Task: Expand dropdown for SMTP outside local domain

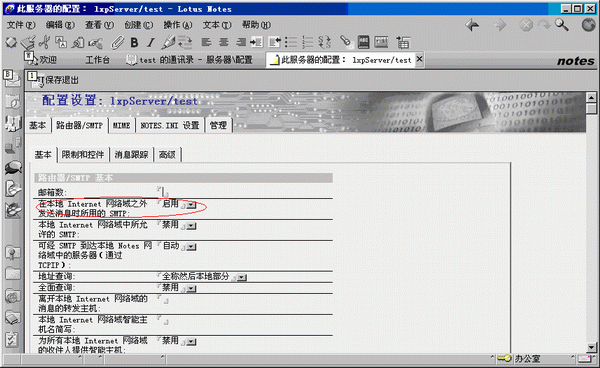Action: click(x=191, y=205)
